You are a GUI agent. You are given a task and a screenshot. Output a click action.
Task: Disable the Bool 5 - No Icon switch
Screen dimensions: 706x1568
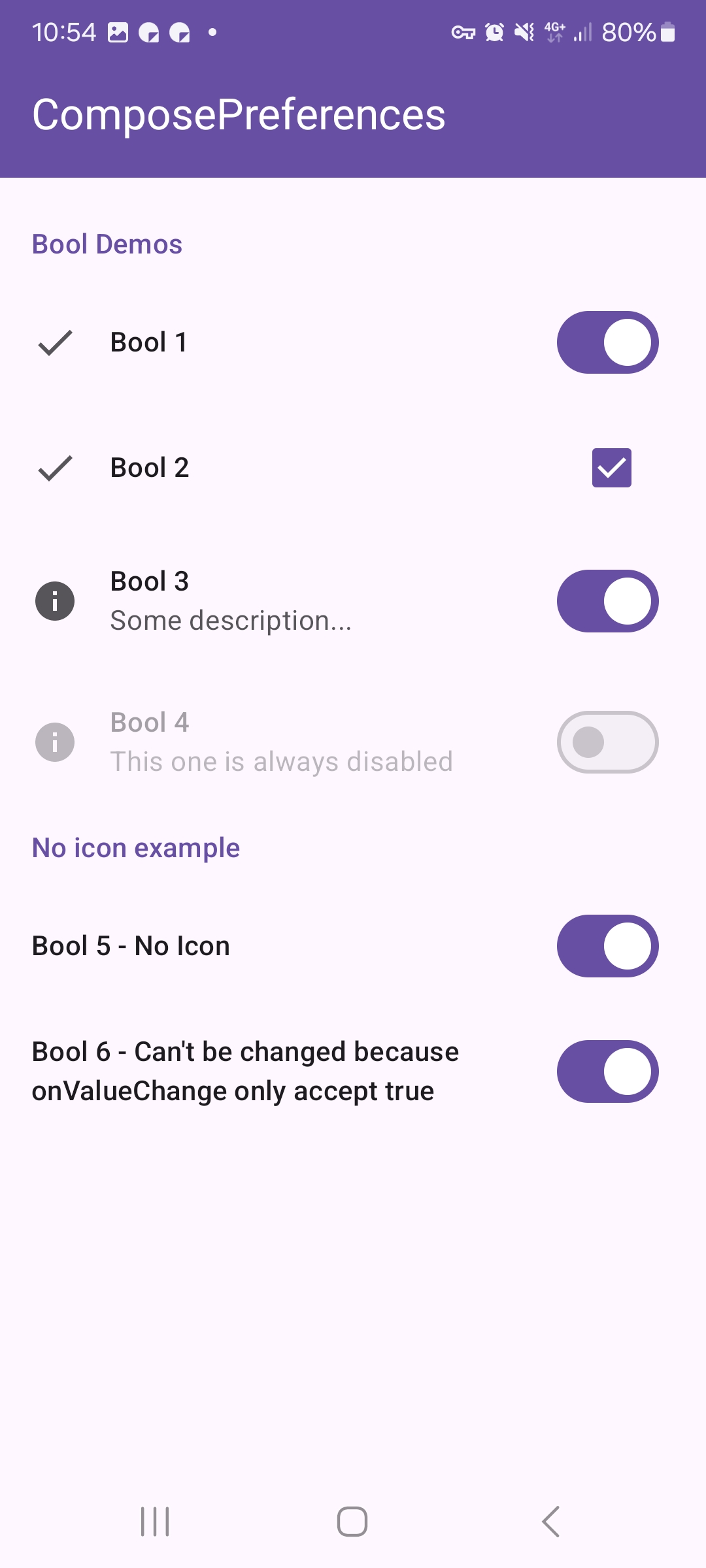point(608,946)
